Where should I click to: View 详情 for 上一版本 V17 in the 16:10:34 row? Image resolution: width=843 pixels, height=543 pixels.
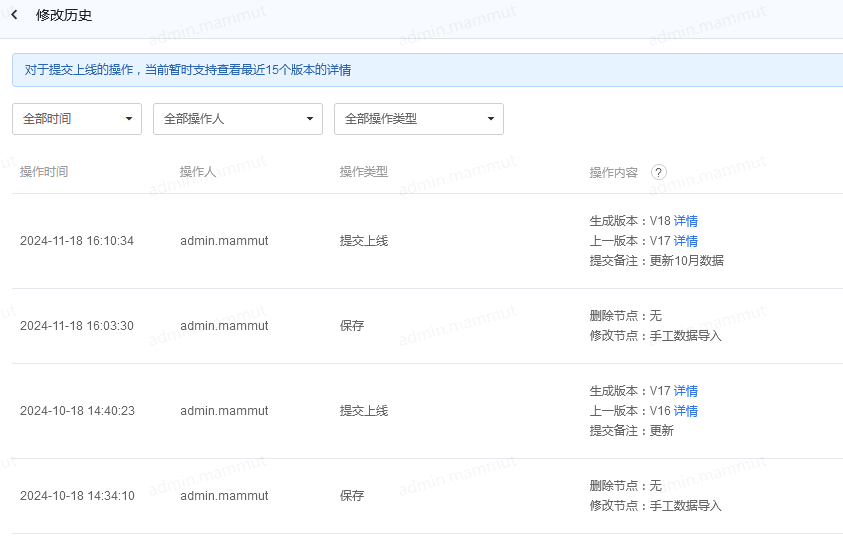click(x=686, y=241)
